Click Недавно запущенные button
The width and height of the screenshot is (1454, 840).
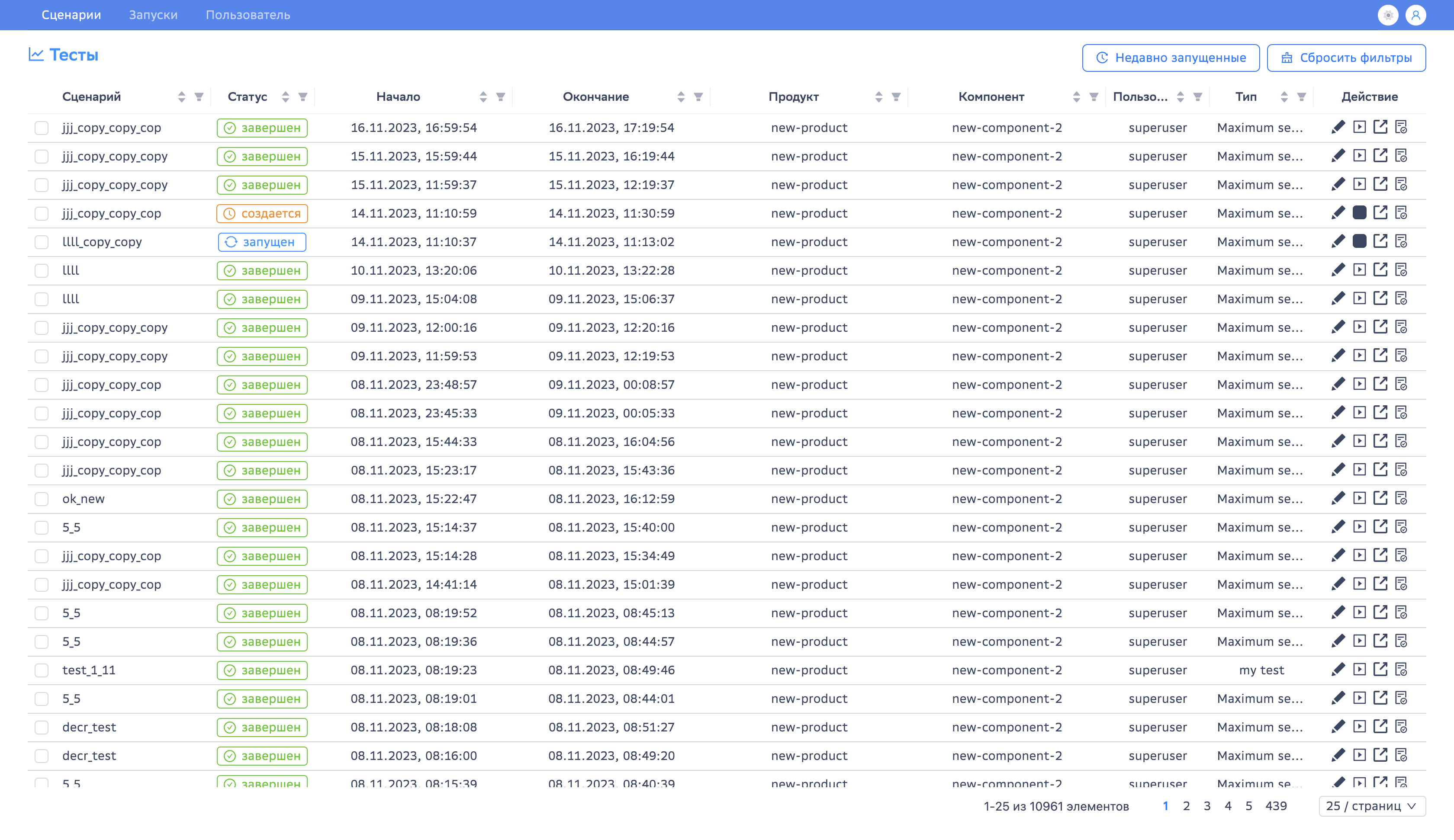pos(1170,58)
